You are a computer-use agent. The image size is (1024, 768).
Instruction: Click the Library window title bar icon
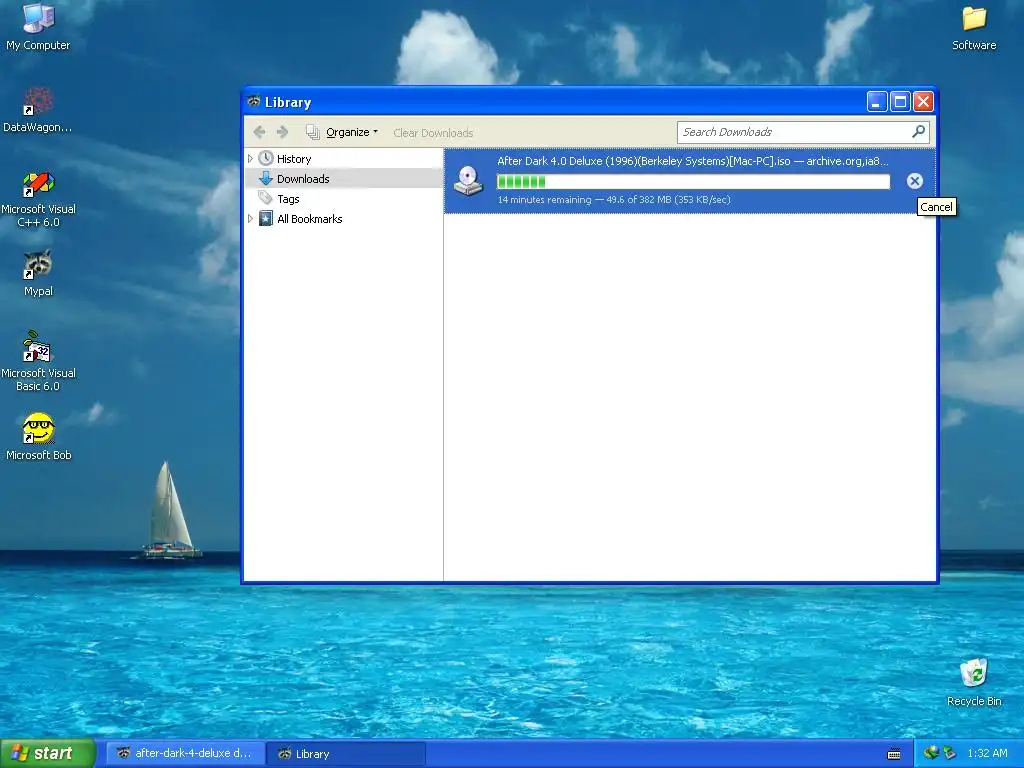pyautogui.click(x=253, y=101)
